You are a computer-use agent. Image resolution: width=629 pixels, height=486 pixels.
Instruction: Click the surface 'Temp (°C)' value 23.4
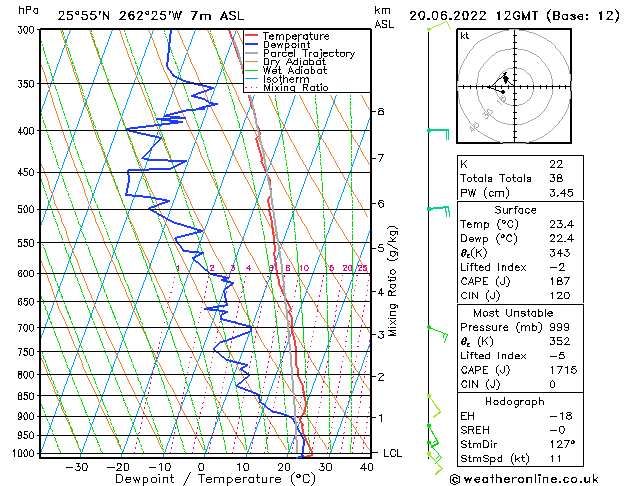[x=562, y=224]
